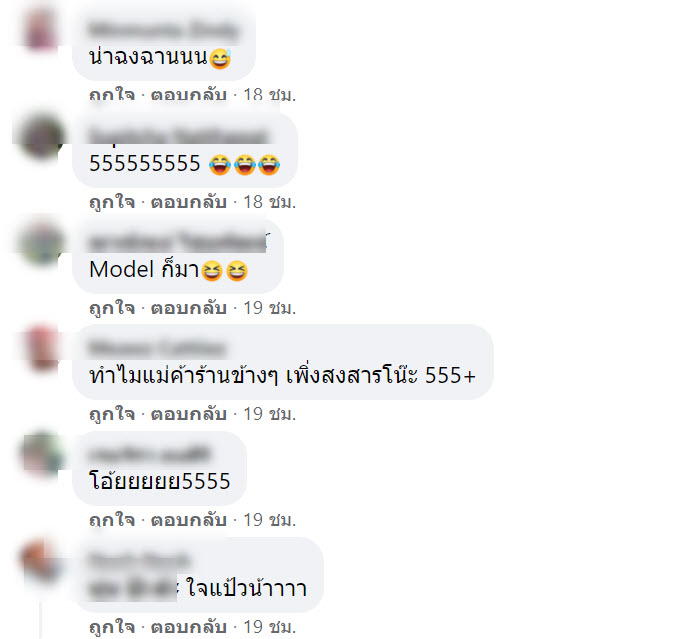680x639 pixels.
Task: Click the laughing emojis after 'Model ก็มา'
Action: coord(225,271)
